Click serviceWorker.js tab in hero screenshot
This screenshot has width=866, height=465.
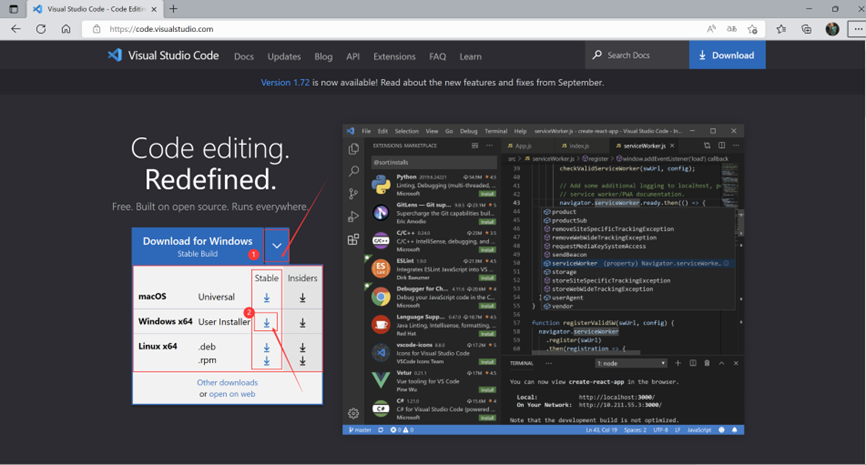pos(644,146)
